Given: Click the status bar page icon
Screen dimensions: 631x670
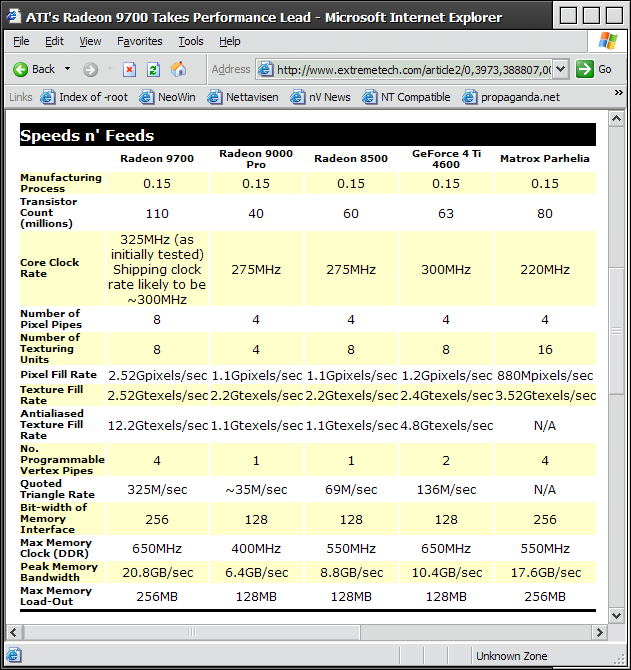Looking at the screenshot, I should pyautogui.click(x=14, y=655).
